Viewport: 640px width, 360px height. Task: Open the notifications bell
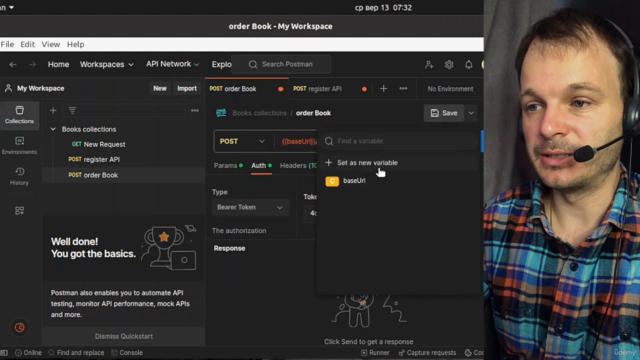pyautogui.click(x=469, y=64)
